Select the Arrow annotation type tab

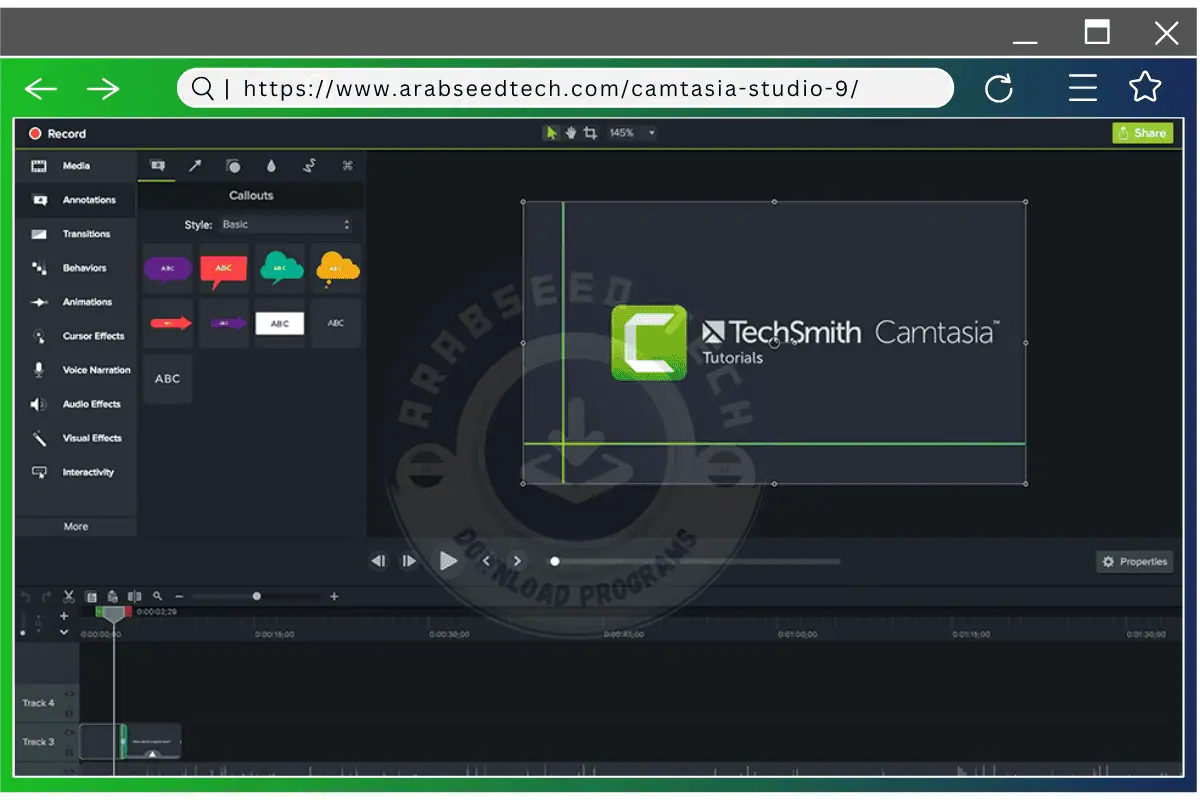click(x=196, y=165)
